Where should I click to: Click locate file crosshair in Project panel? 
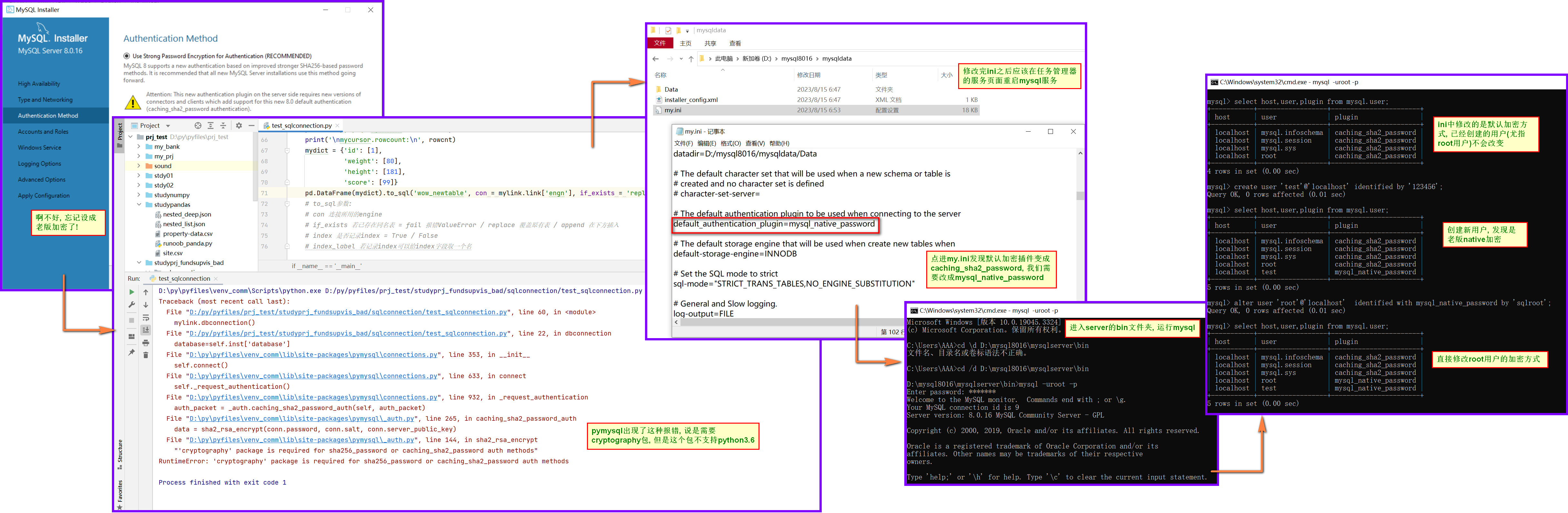(x=198, y=126)
